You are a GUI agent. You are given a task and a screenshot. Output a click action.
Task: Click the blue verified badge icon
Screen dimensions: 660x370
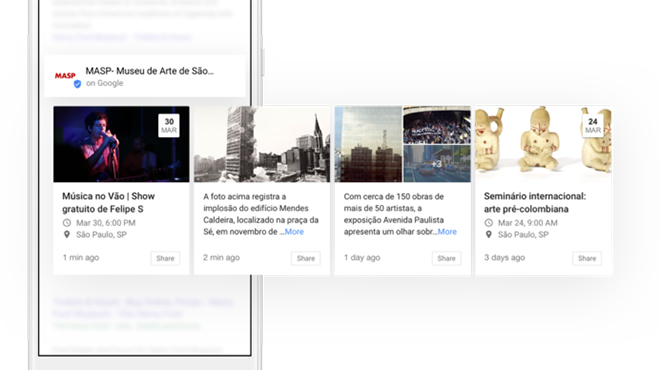coord(77,84)
